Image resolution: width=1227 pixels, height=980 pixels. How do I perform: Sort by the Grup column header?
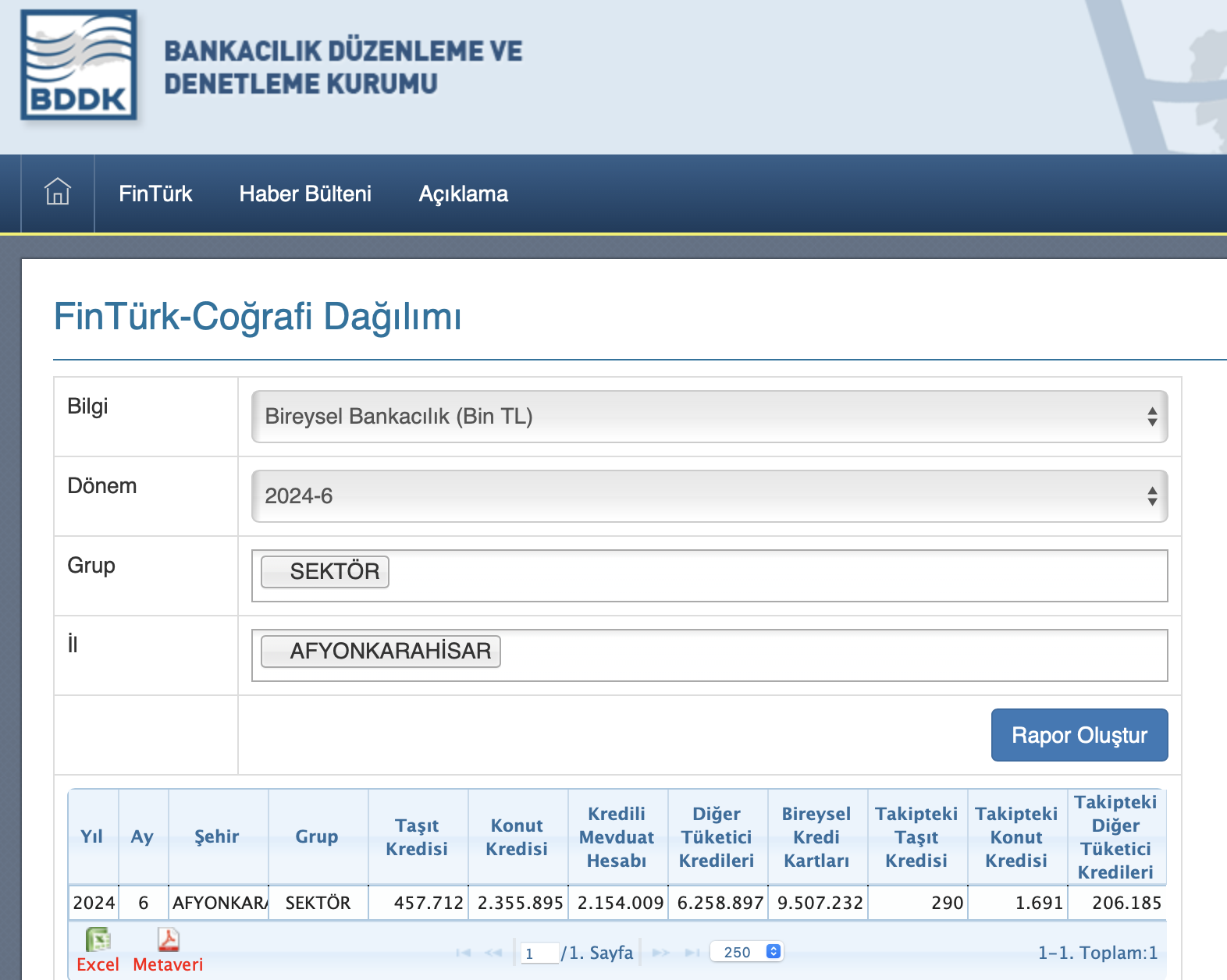point(317,836)
